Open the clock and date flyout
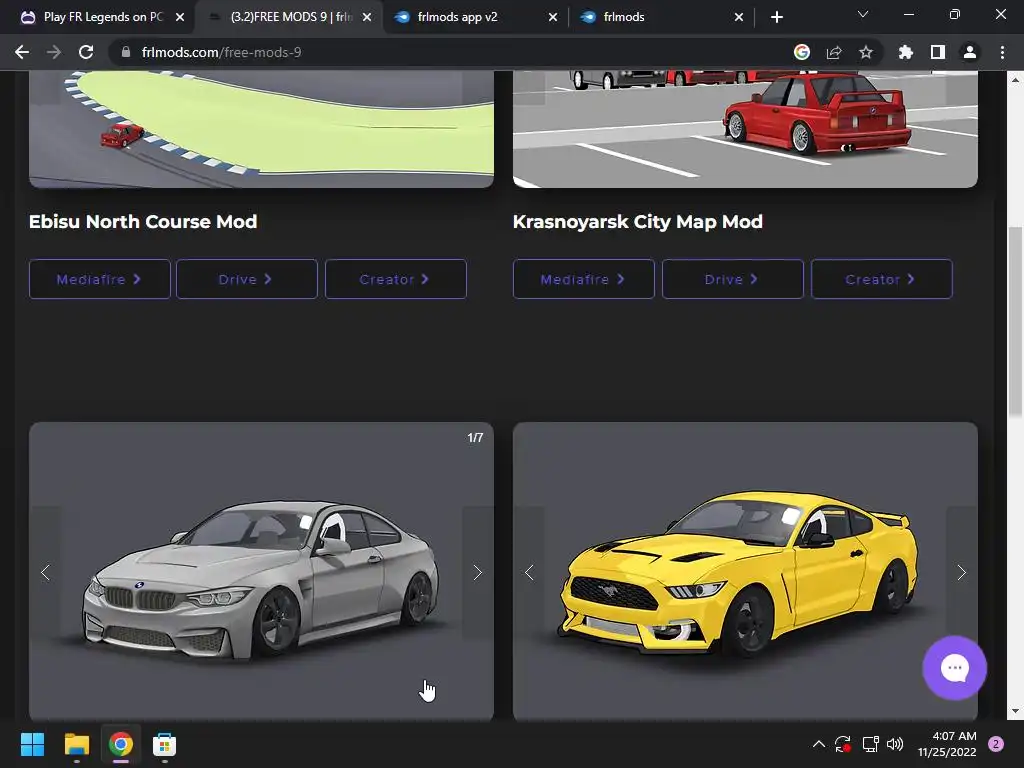Viewport: 1024px width, 768px height. pos(947,744)
